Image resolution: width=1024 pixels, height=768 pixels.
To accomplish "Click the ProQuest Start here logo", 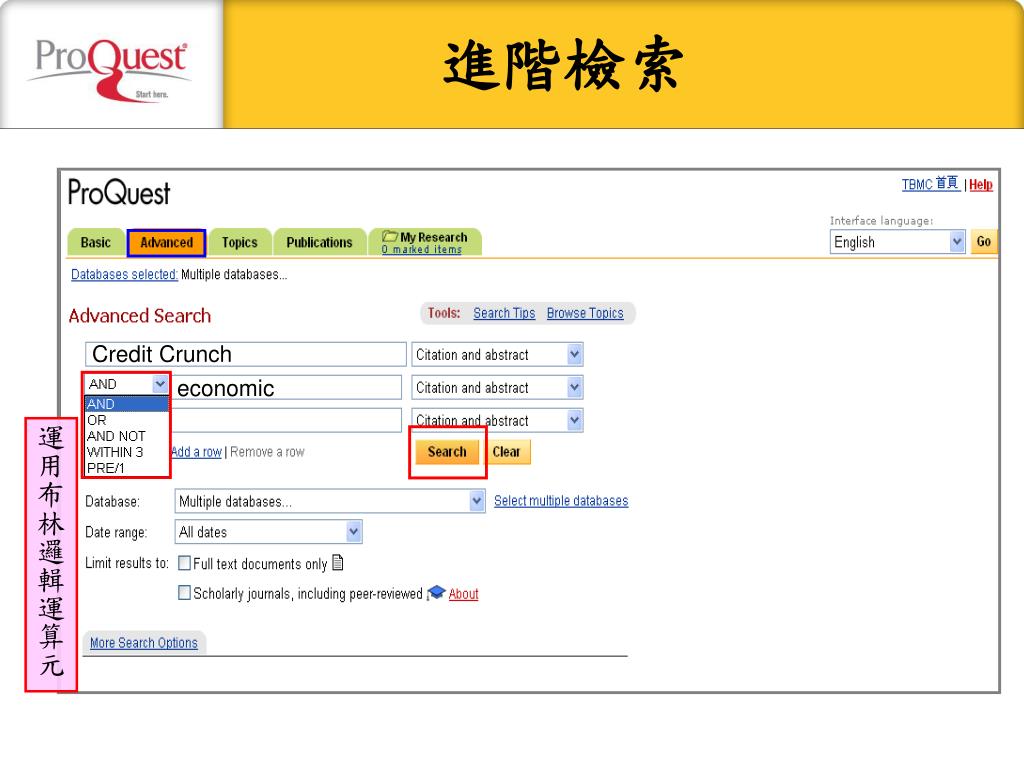I will point(111,69).
